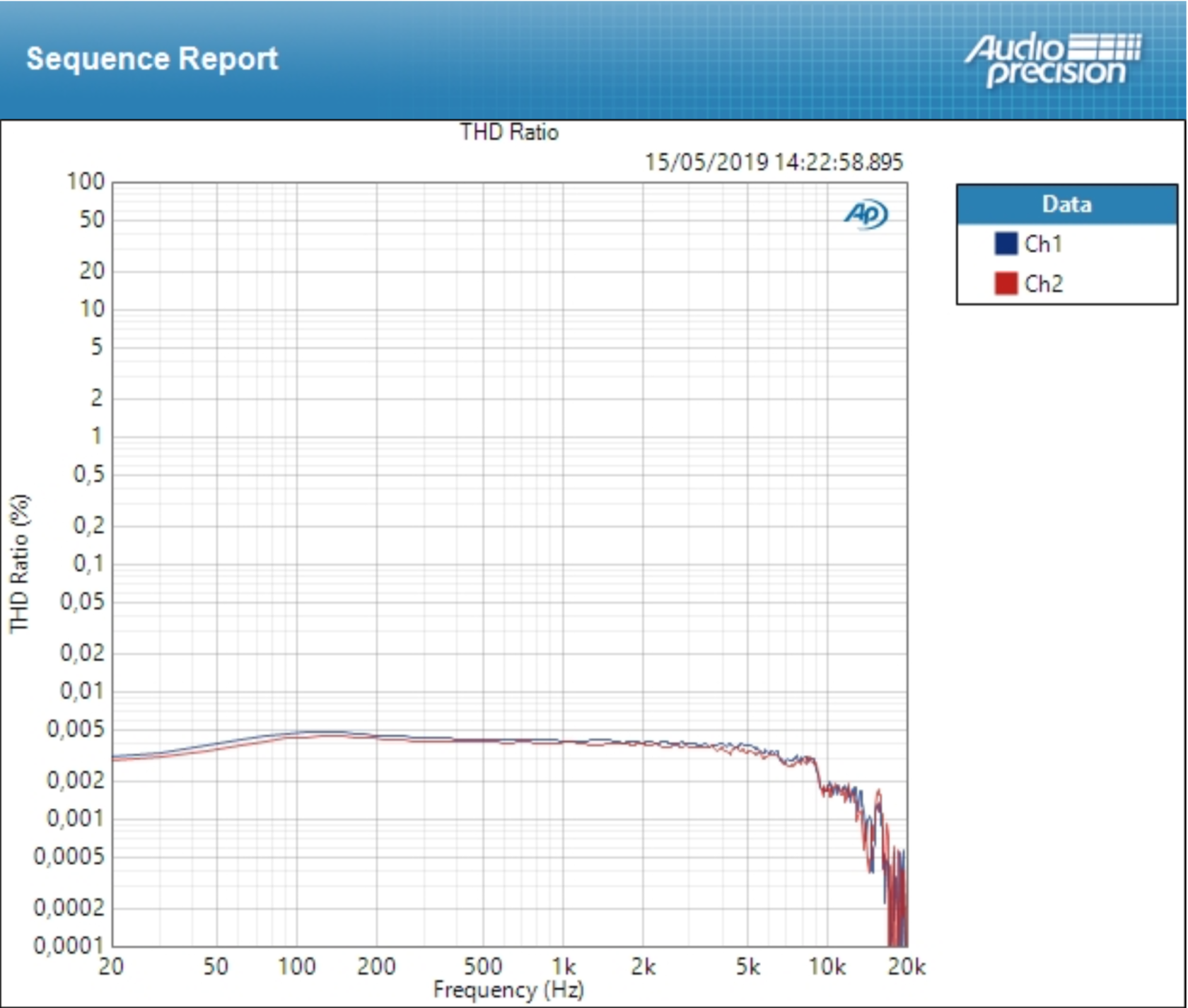Image resolution: width=1188 pixels, height=1008 pixels.
Task: Click the timestamp 15/05/2019 14:22:58.895
Action: (774, 162)
